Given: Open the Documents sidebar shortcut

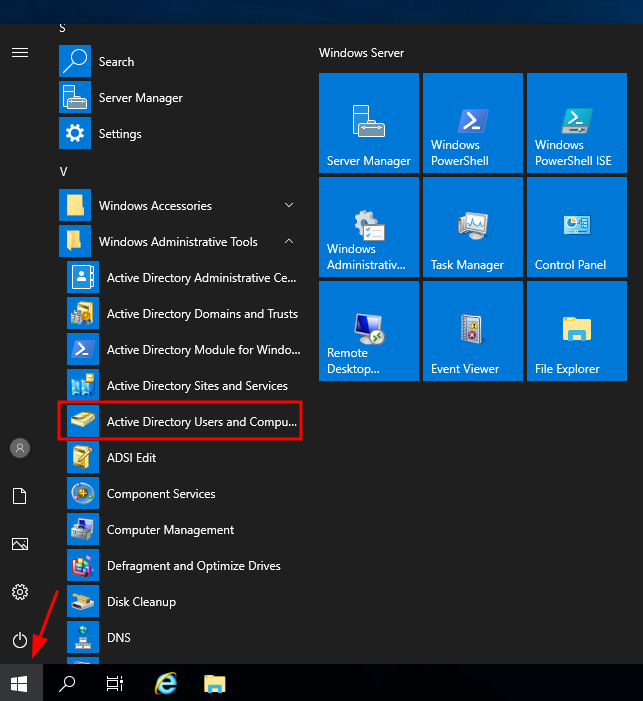Looking at the screenshot, I should pos(20,496).
